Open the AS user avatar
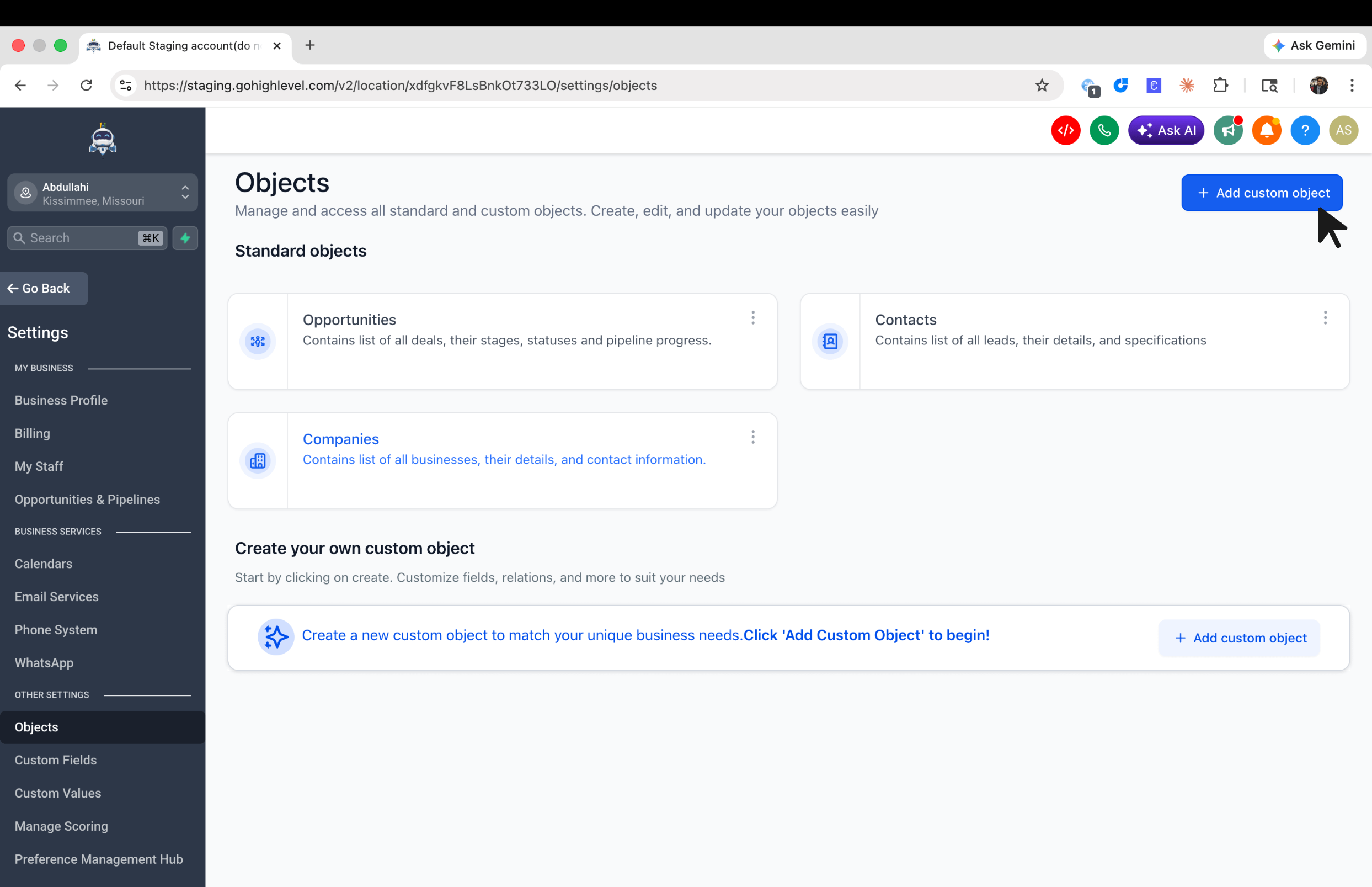 tap(1343, 131)
